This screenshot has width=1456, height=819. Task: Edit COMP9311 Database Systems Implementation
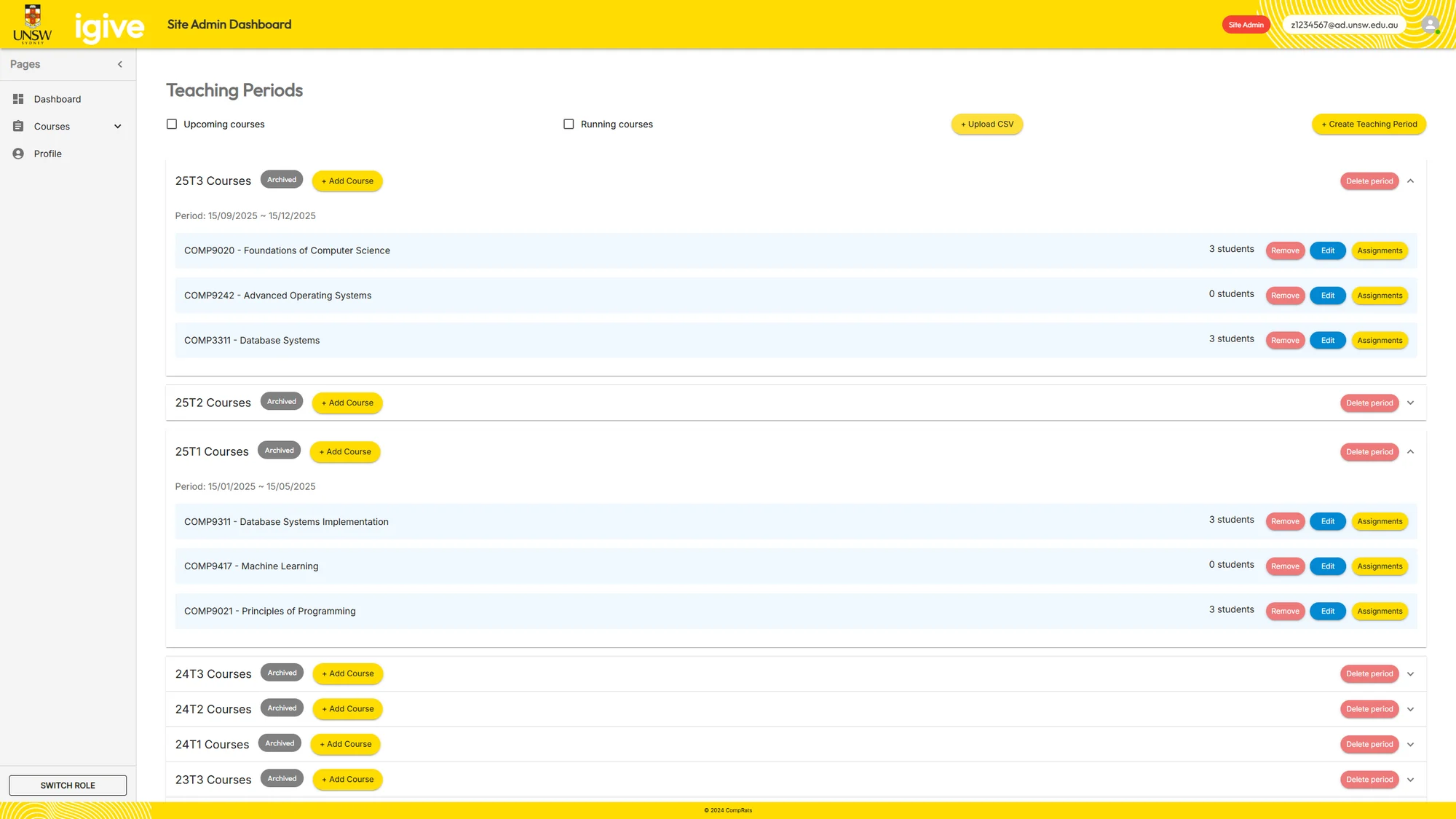[1328, 521]
